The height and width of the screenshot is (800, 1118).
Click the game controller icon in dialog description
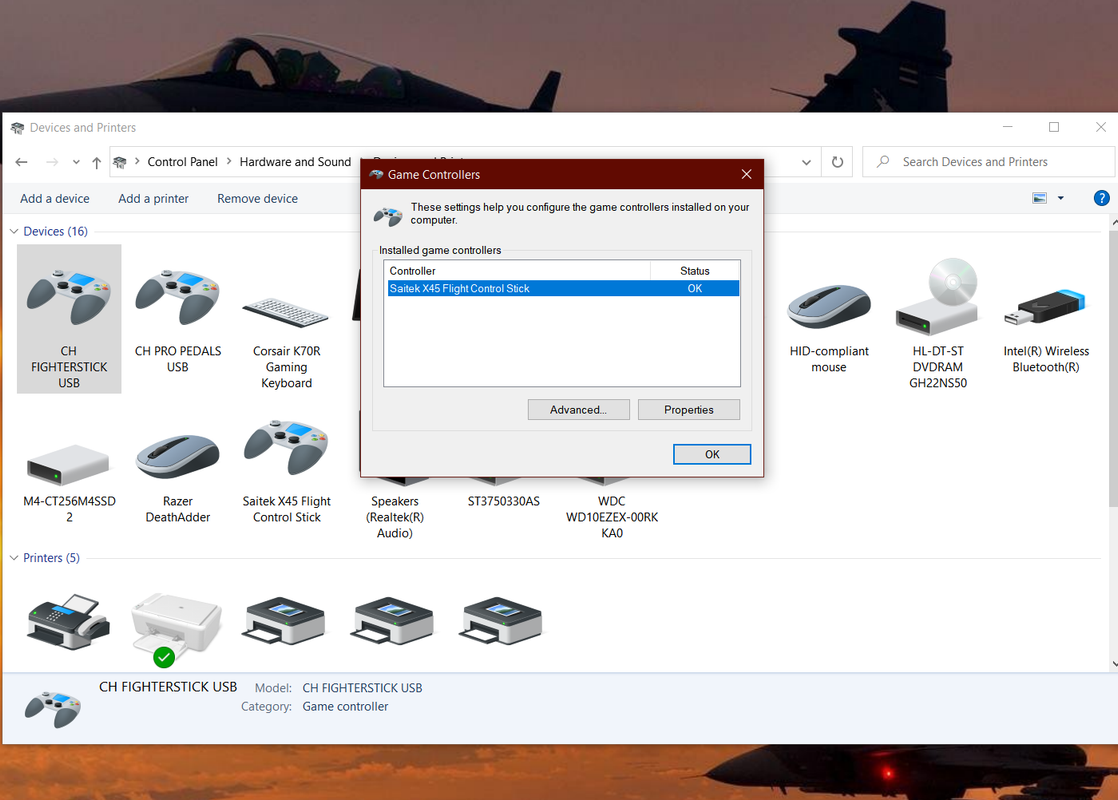pyautogui.click(x=388, y=215)
